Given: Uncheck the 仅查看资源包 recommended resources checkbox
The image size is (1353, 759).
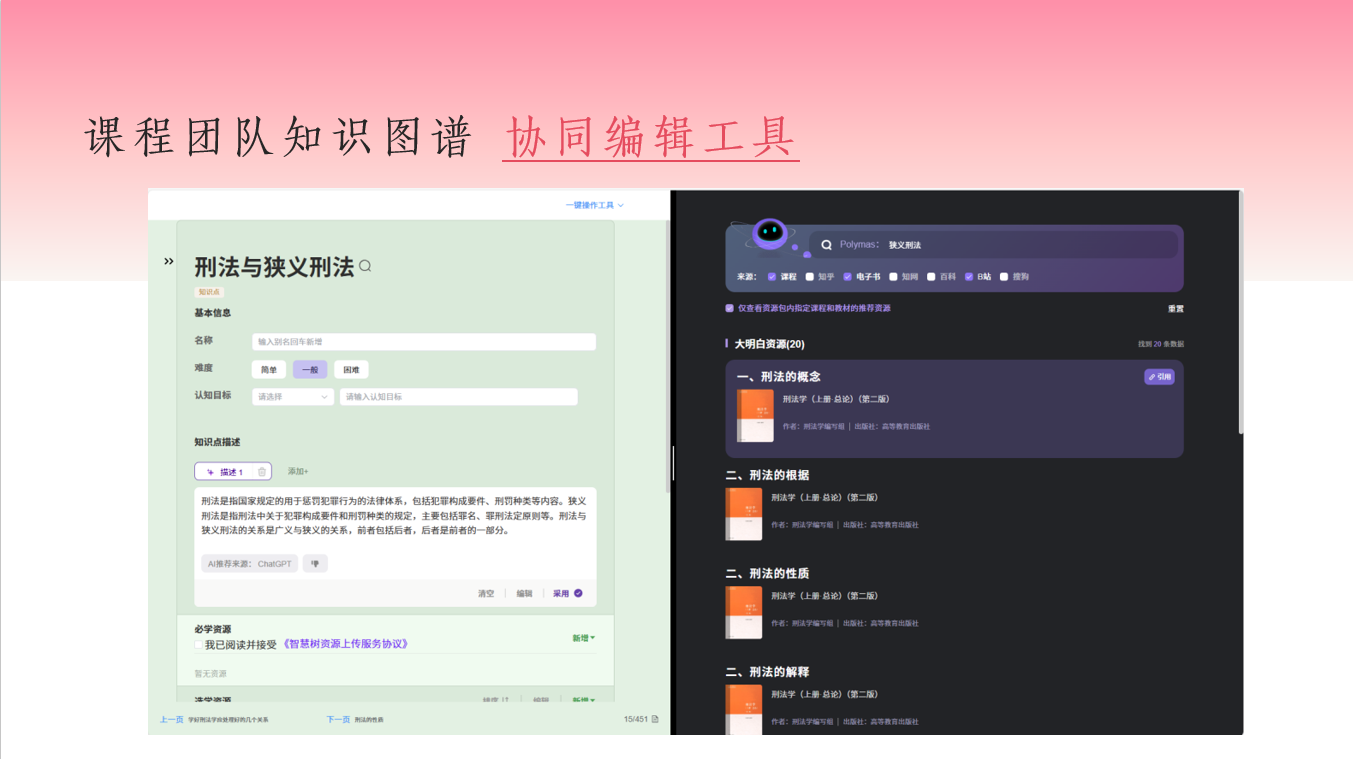Looking at the screenshot, I should coord(727,306).
